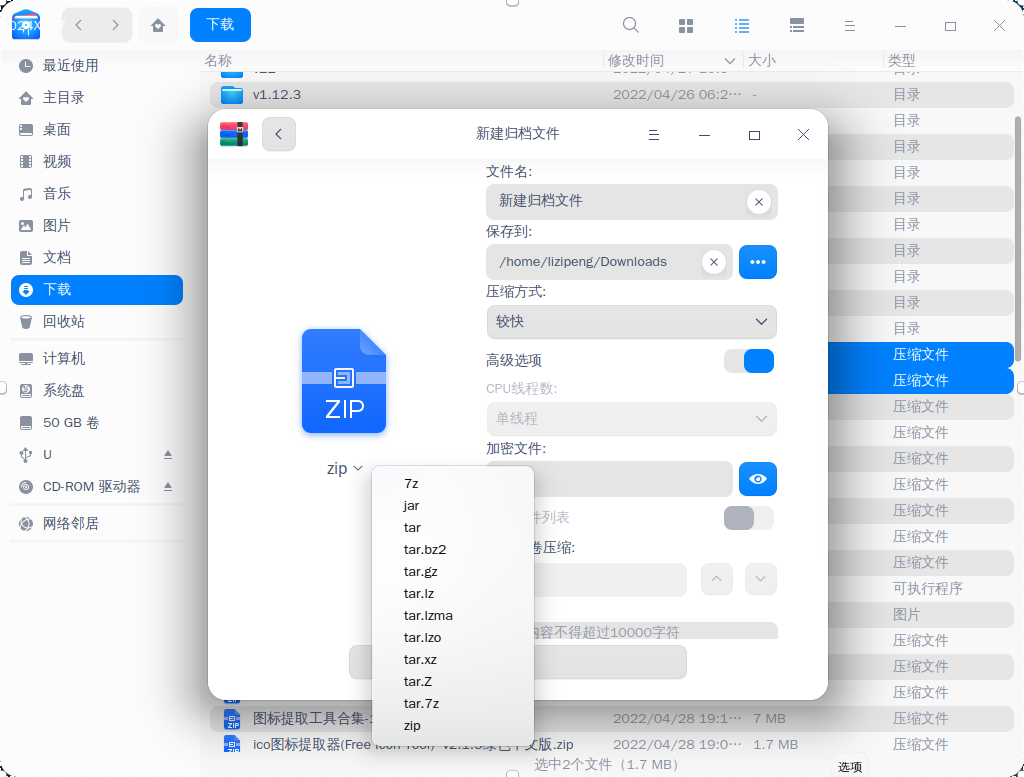Screen dimensions: 1024x777
Task: Select tar.gz from the format list
Action: 421,571
